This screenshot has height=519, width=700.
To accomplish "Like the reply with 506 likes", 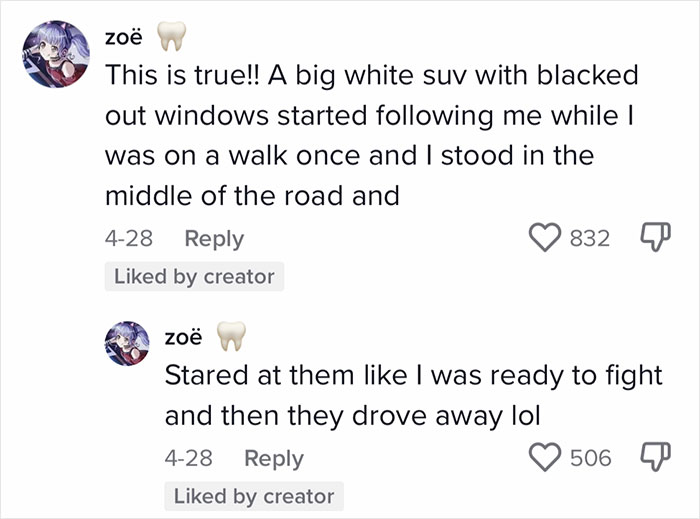I will pyautogui.click(x=543, y=457).
